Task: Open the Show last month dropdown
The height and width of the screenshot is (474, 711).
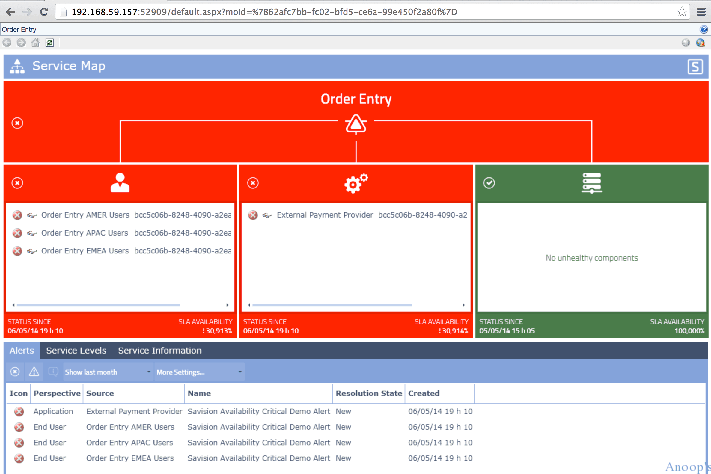Action: pos(108,372)
